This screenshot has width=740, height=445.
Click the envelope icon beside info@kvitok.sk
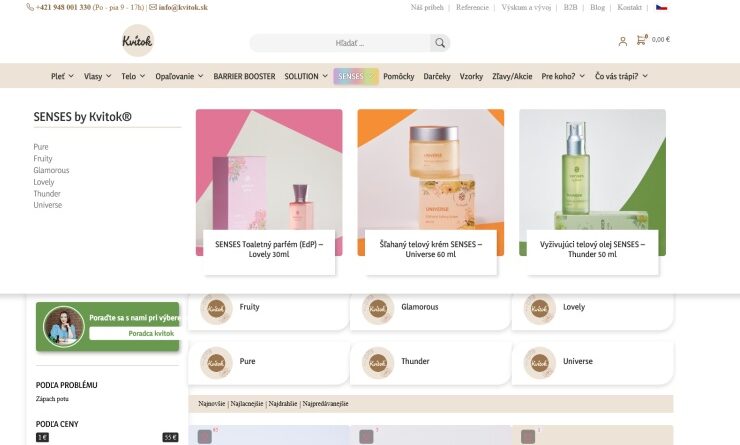(153, 7)
